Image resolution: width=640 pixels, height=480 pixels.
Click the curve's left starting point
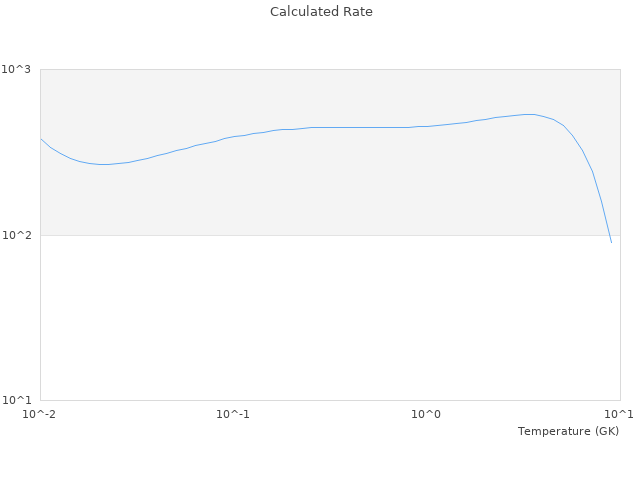pos(40,139)
